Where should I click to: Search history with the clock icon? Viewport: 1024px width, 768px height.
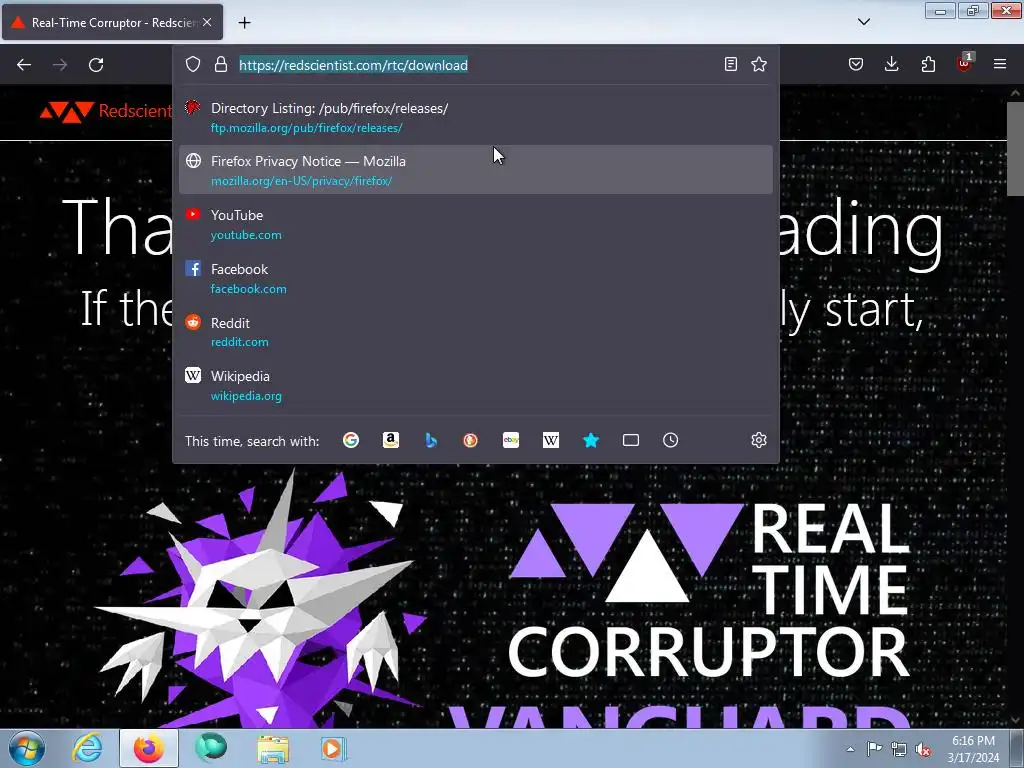tap(671, 440)
